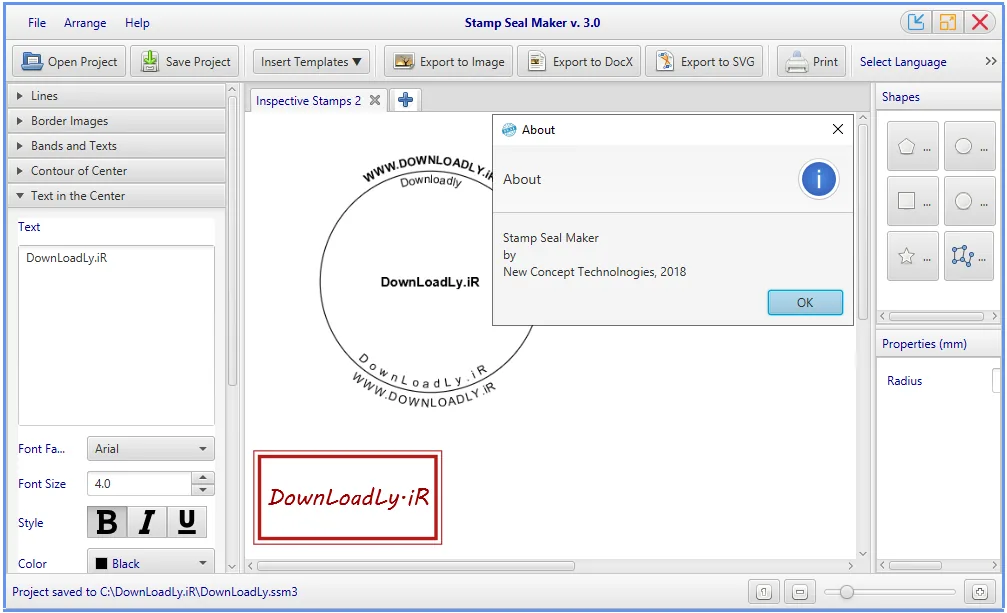
Task: Select the top circle shape button
Action: pos(970,146)
